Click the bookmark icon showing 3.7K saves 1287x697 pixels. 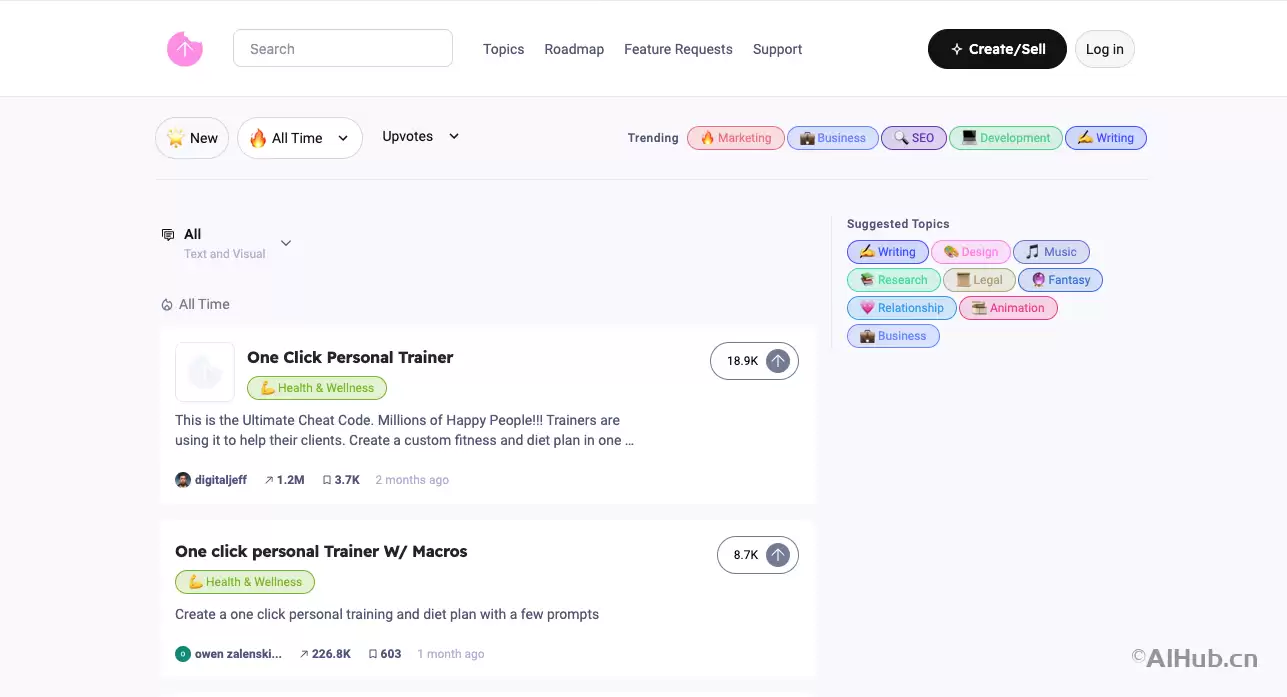(x=327, y=480)
